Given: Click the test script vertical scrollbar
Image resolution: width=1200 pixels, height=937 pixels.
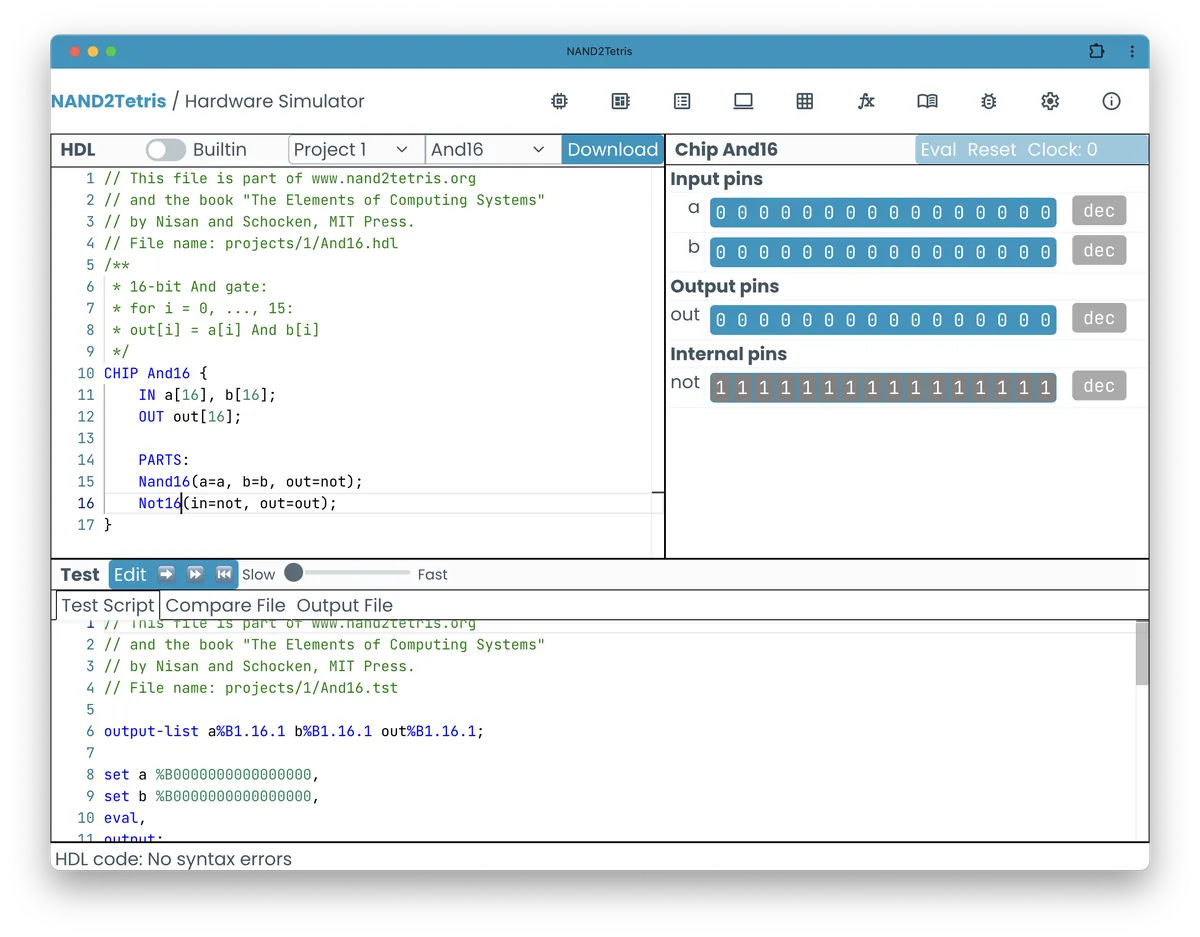Looking at the screenshot, I should pyautogui.click(x=1142, y=653).
